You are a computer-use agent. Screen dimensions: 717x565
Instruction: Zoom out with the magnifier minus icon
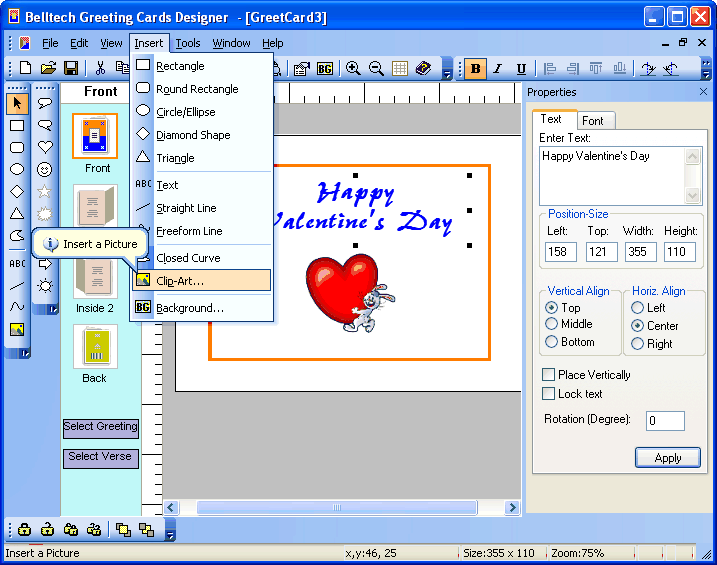[376, 69]
